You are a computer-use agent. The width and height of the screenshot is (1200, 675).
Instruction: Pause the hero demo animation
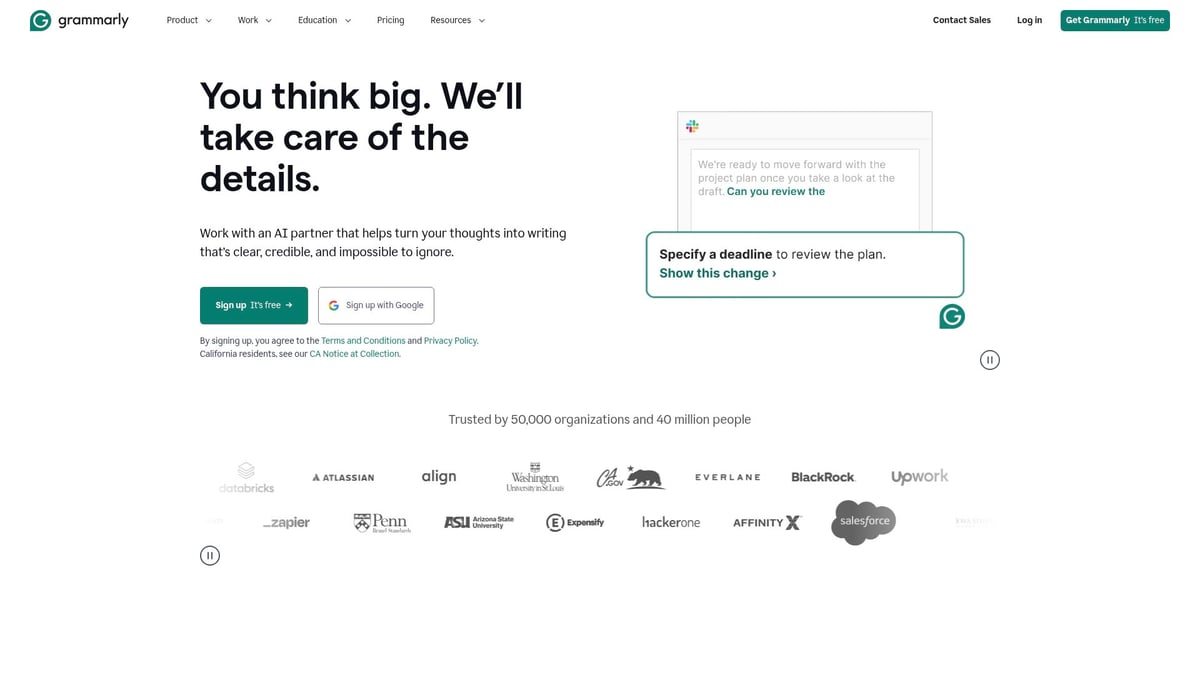click(x=989, y=359)
